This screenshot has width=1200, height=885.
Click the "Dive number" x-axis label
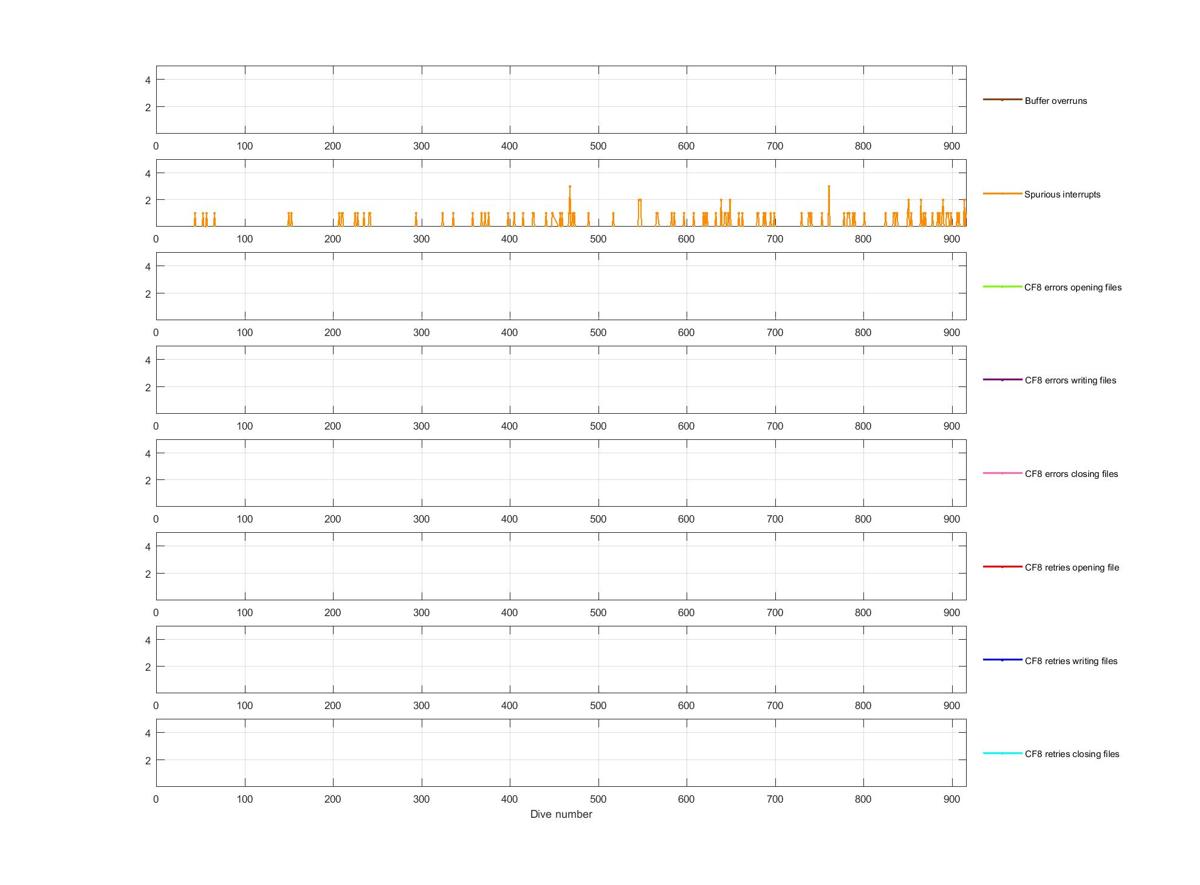tap(561, 814)
